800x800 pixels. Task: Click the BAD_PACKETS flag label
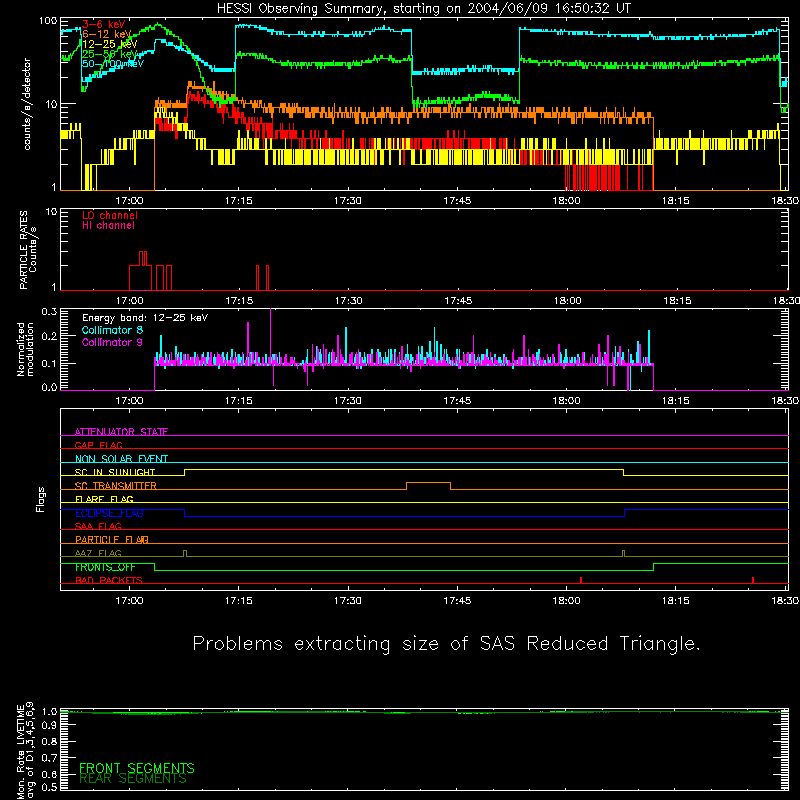109,580
